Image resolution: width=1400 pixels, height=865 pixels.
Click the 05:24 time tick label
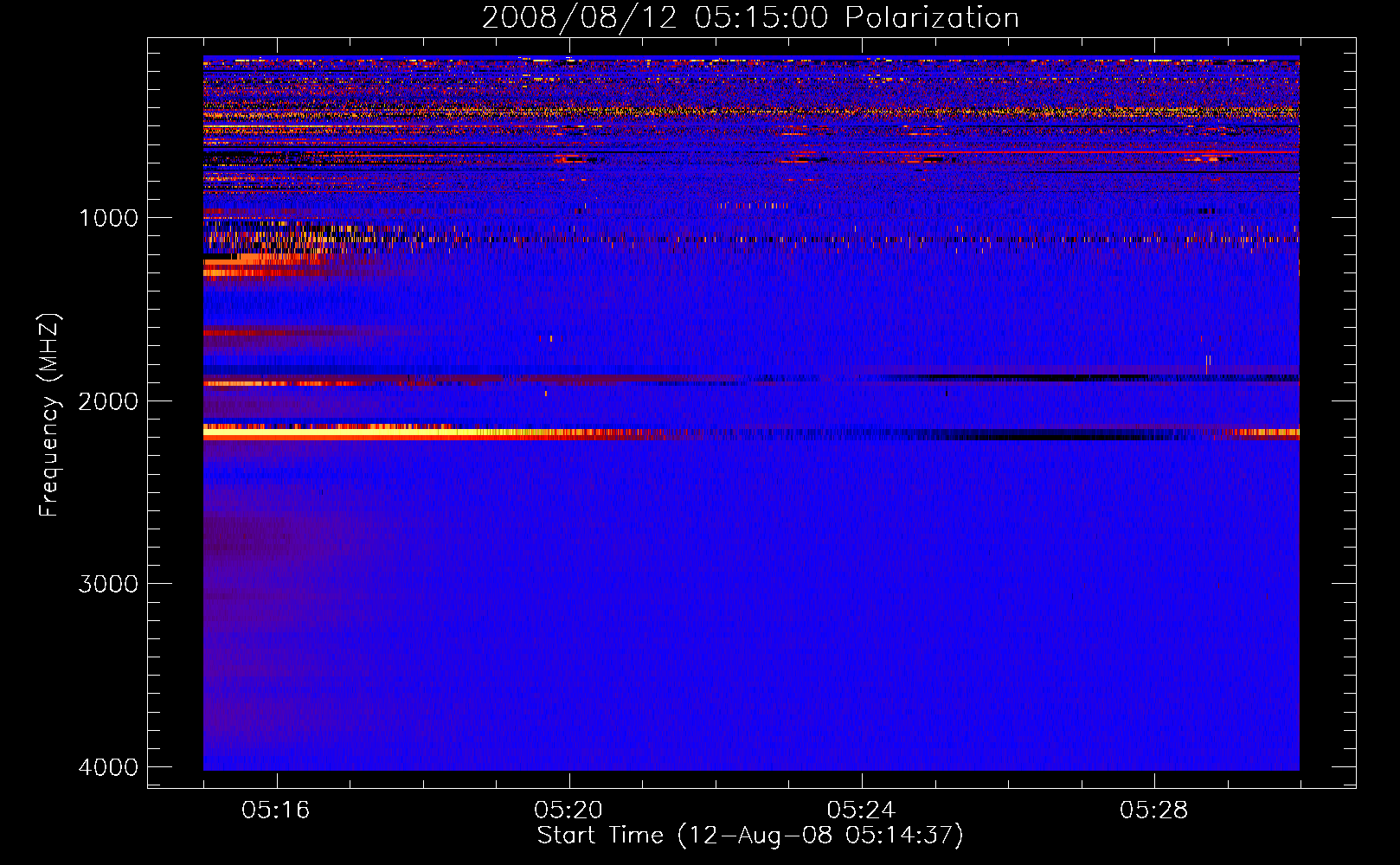point(861,811)
